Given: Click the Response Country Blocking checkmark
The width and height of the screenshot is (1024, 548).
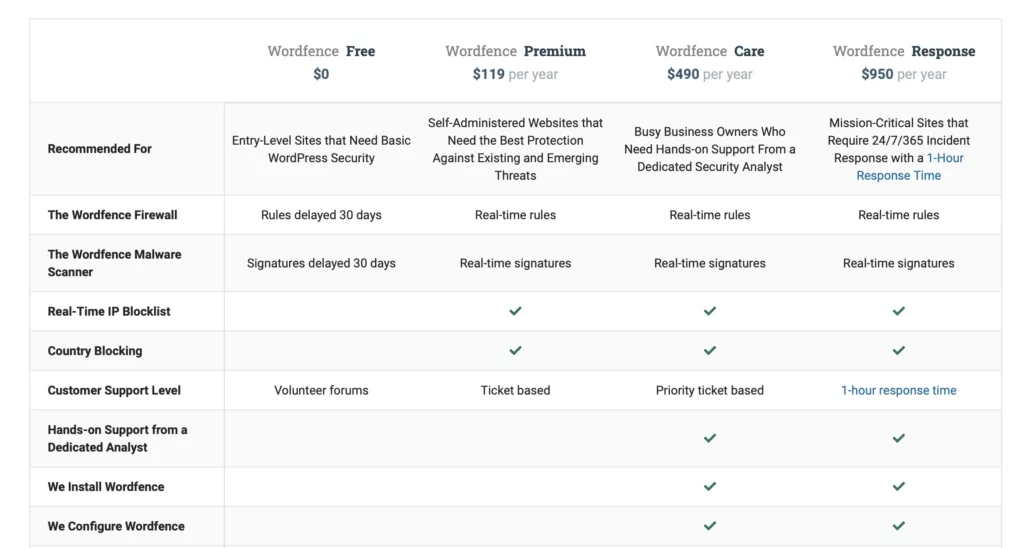Looking at the screenshot, I should click(899, 351).
